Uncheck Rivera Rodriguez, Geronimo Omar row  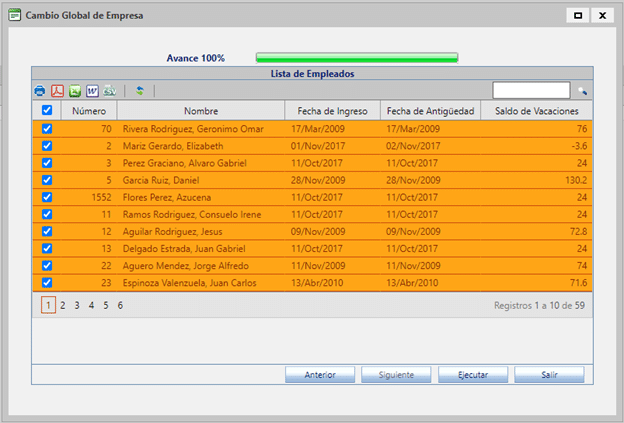[47, 129]
